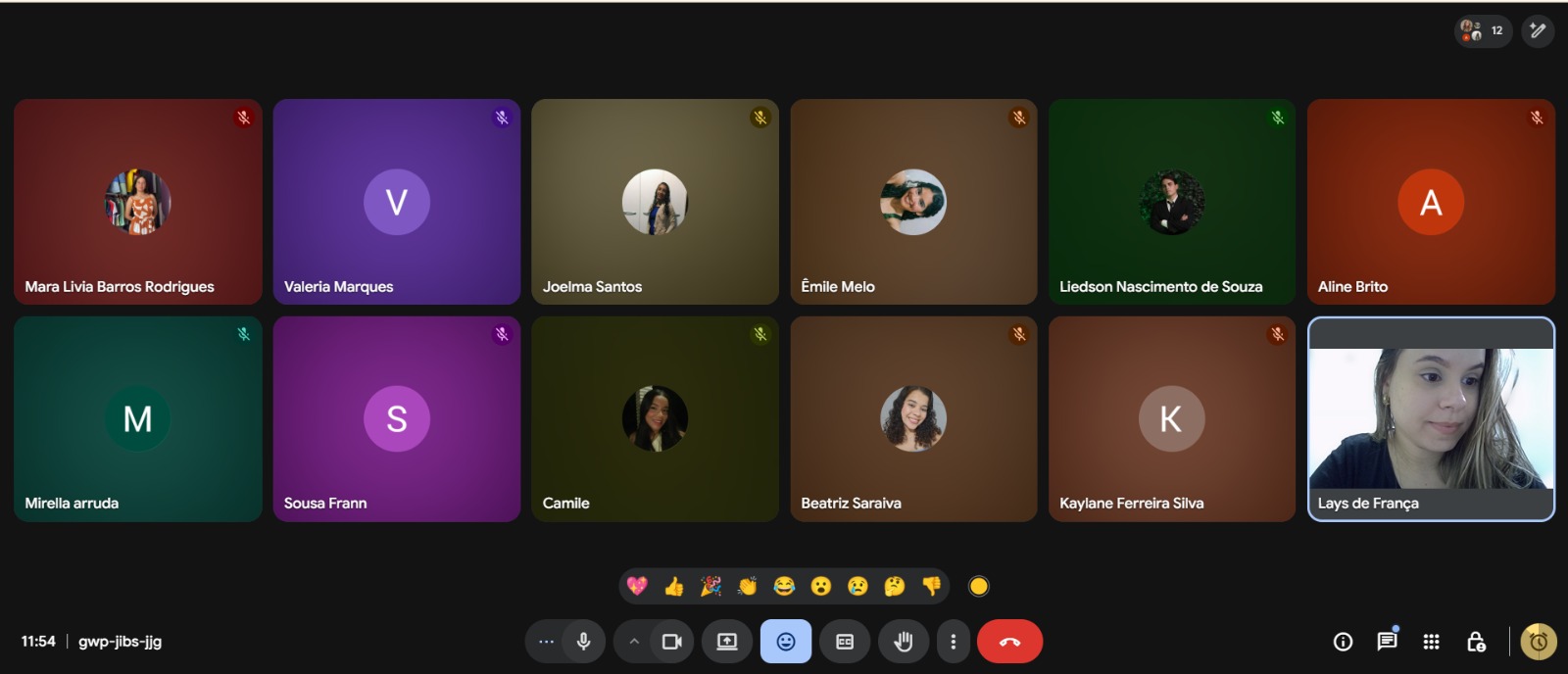The image size is (1568, 674).
Task: Open the activities grid icon
Action: [1431, 642]
